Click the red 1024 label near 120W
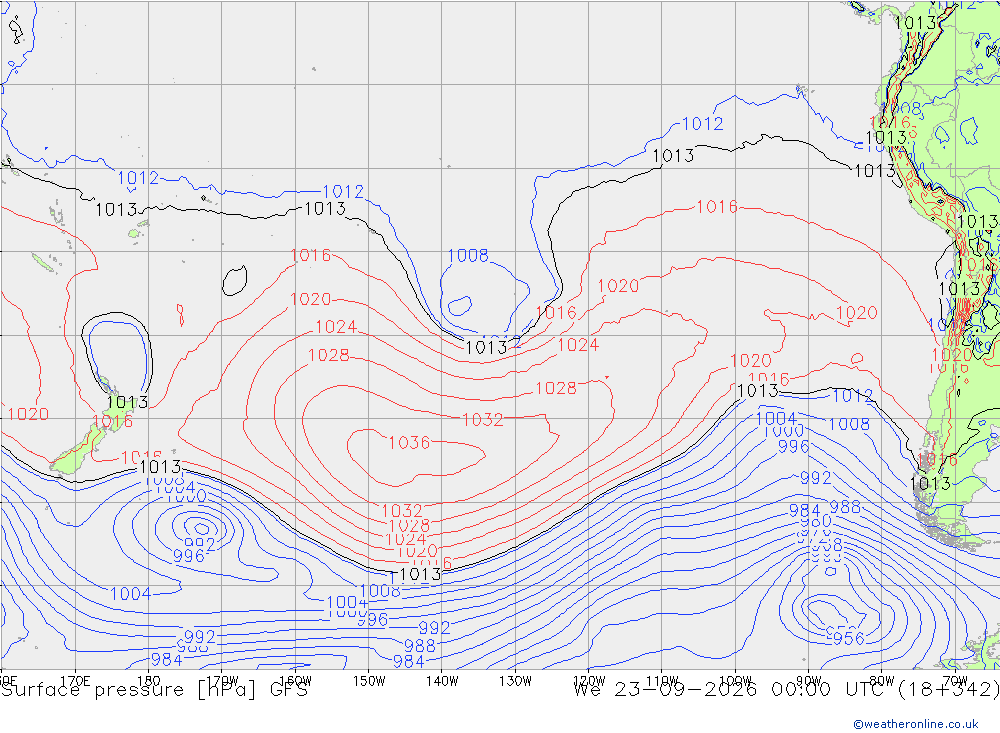Viewport: 1000px width, 733px height. point(578,345)
